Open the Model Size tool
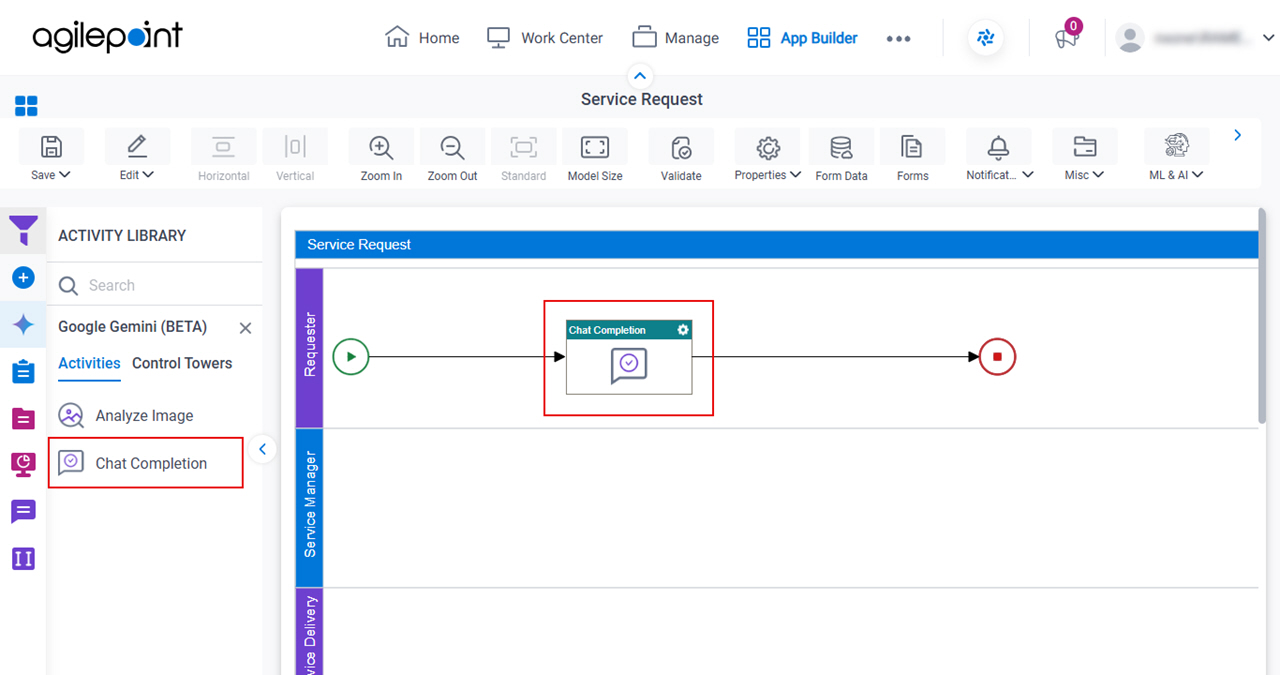The height and width of the screenshot is (675, 1280). [595, 157]
